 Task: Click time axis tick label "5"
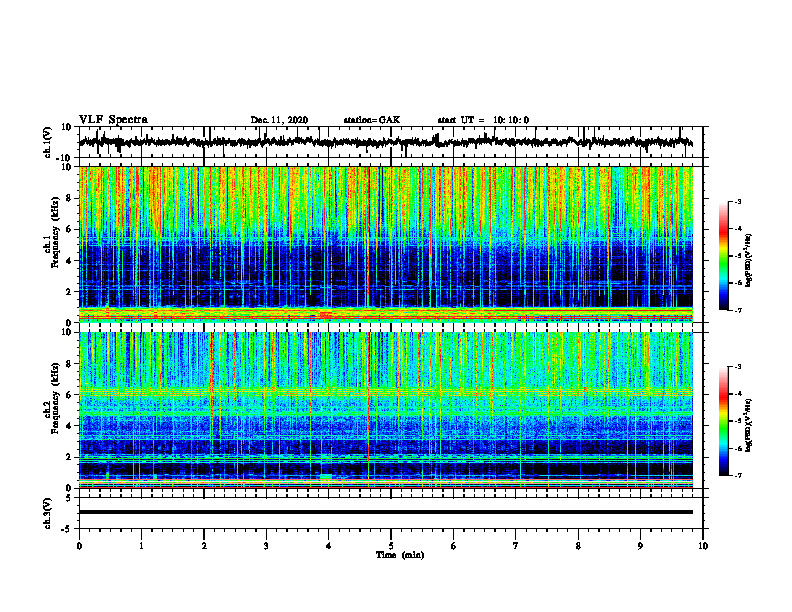click(391, 546)
